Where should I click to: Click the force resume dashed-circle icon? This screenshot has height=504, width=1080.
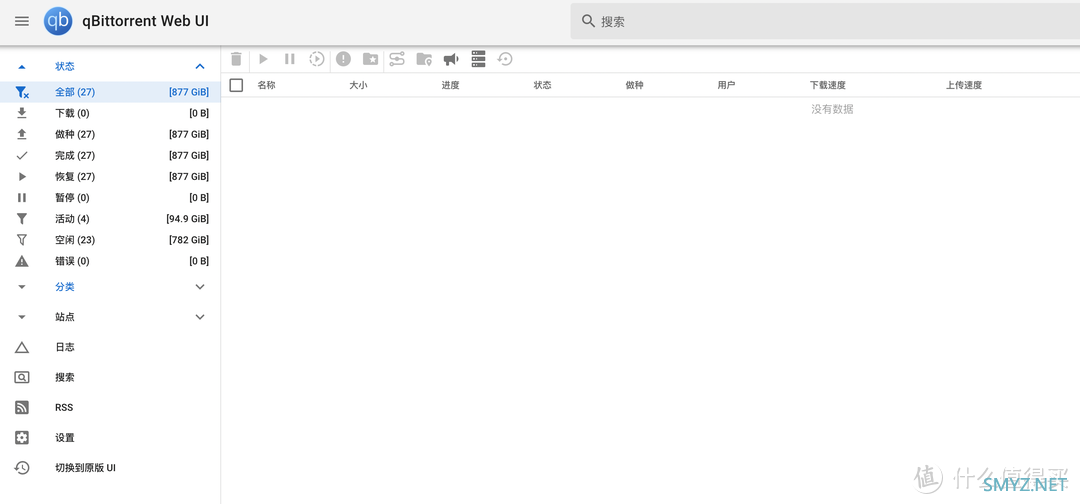[316, 59]
